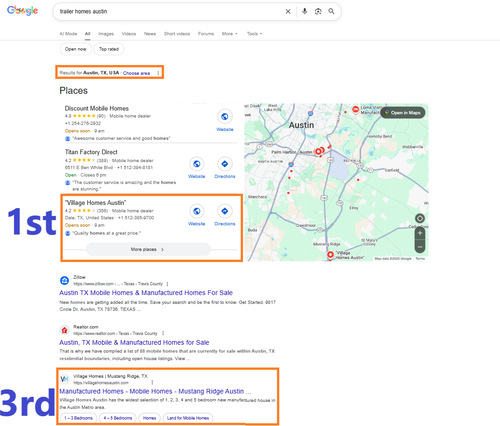Open the More search dropdown
The height and width of the screenshot is (426, 500).
[x=230, y=34]
